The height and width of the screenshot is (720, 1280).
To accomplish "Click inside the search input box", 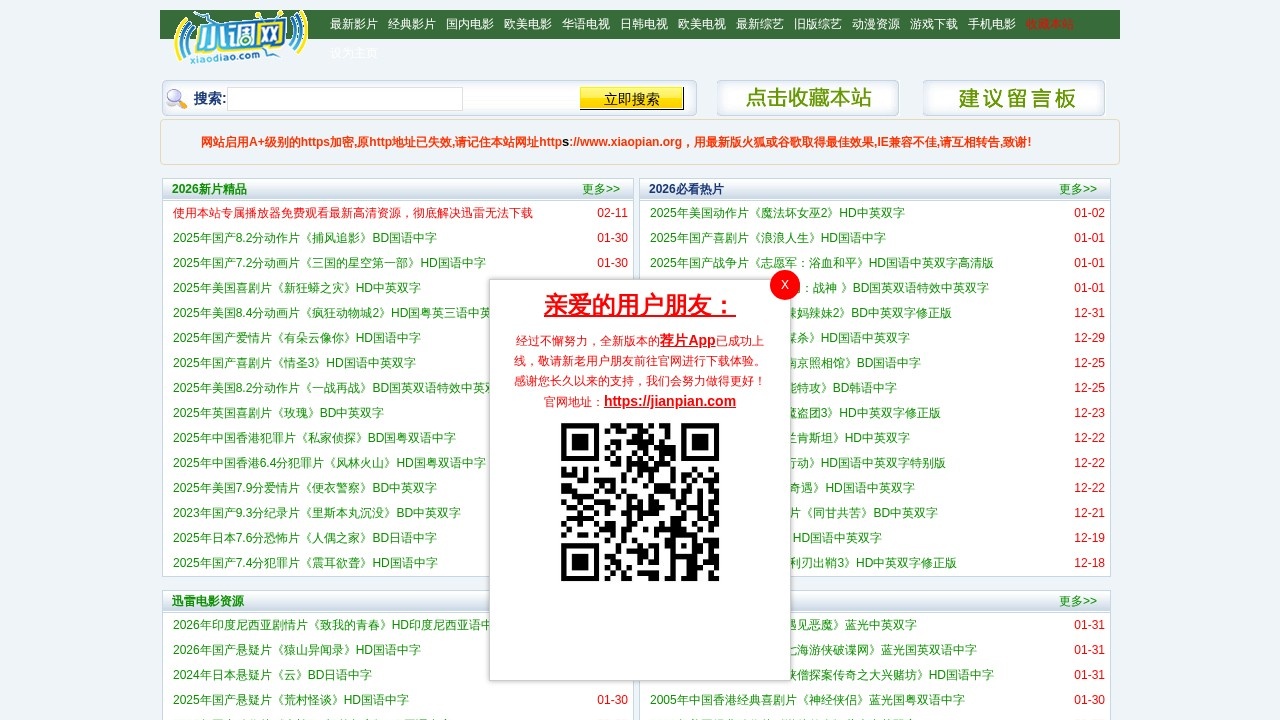I will [345, 98].
